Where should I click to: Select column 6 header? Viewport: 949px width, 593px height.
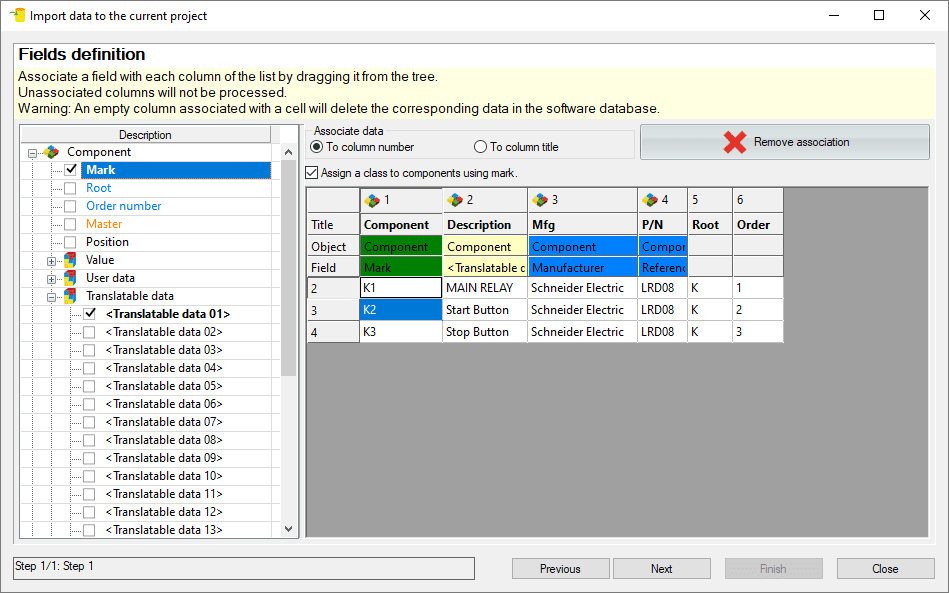[758, 200]
